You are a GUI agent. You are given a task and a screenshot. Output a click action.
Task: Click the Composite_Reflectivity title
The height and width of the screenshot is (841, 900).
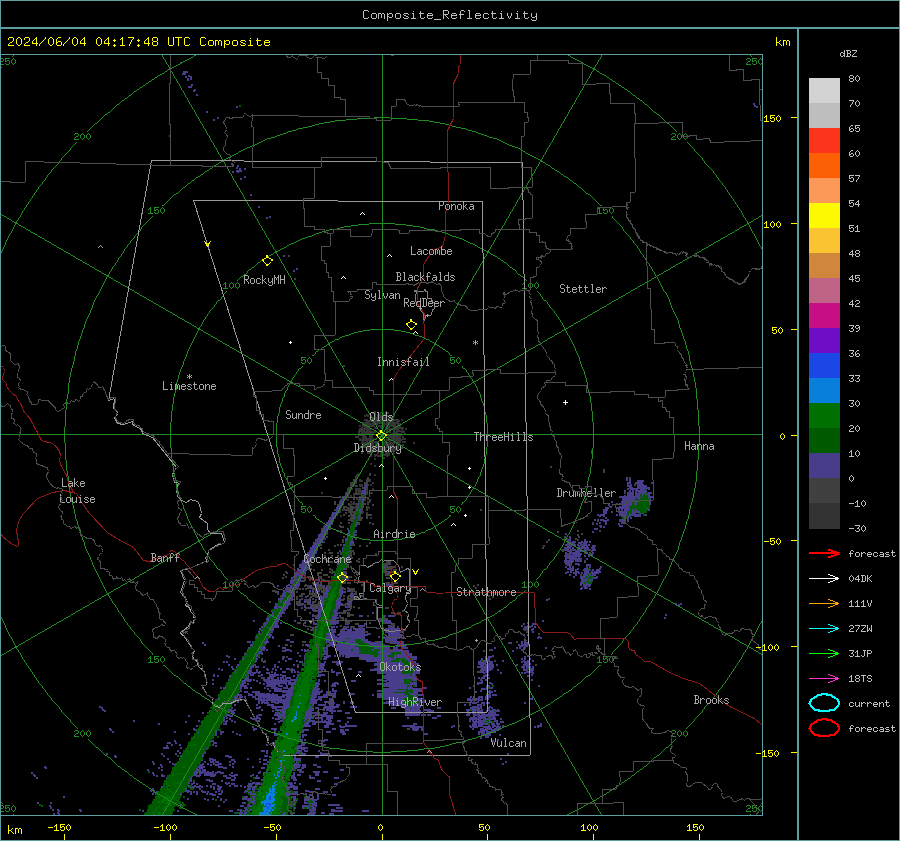click(450, 15)
